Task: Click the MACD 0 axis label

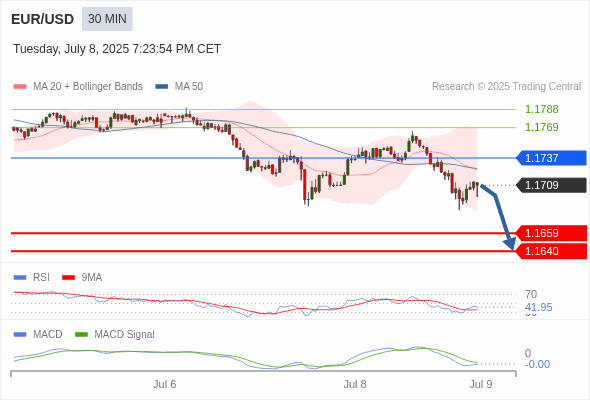Action: (x=528, y=353)
